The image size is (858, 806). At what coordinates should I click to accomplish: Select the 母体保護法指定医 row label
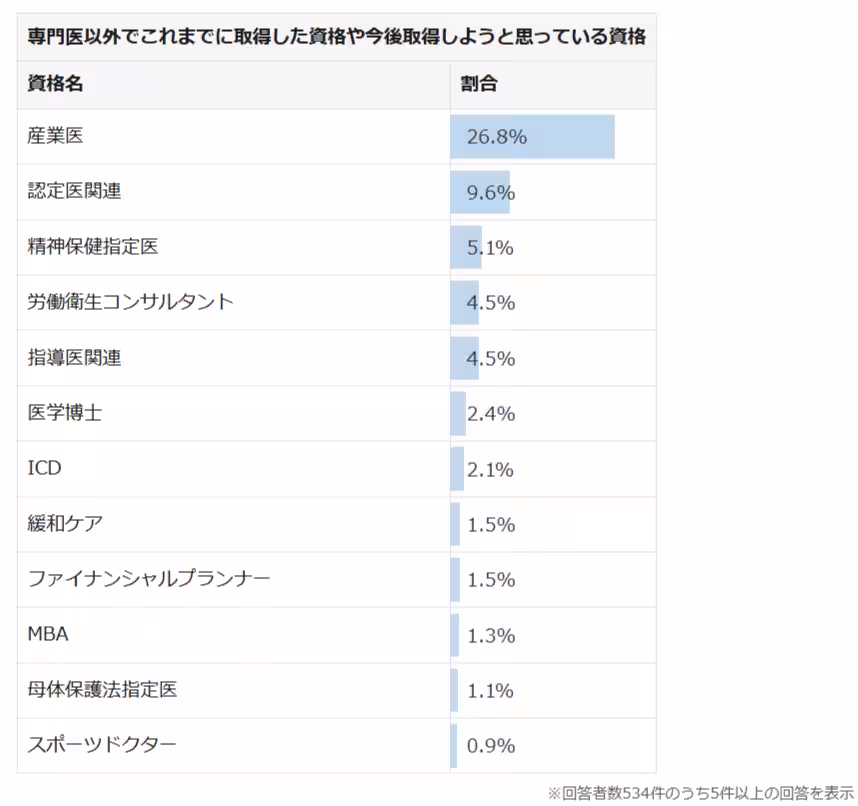point(102,689)
